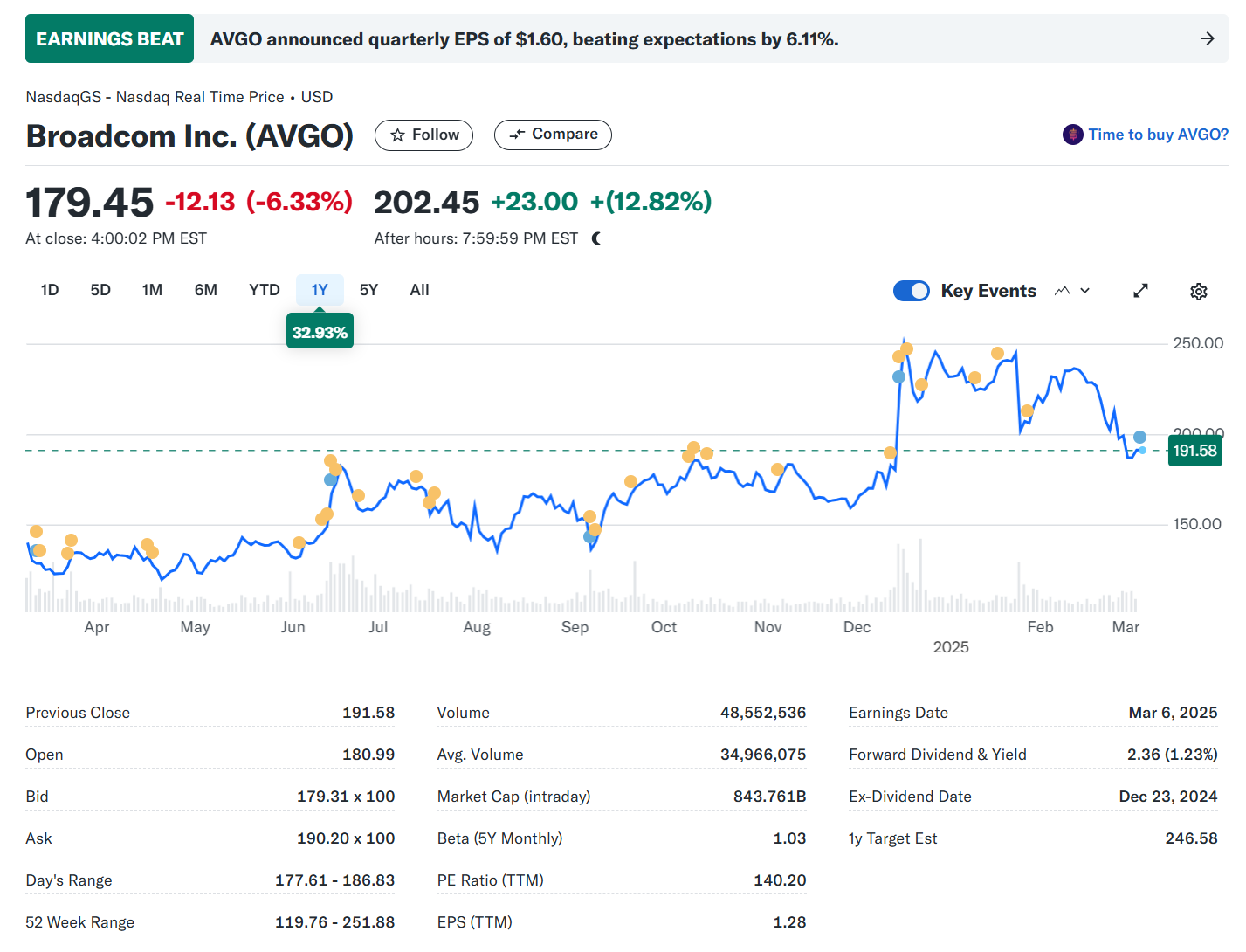Click the closing price 179.45
The height and width of the screenshot is (952, 1246).
point(89,203)
